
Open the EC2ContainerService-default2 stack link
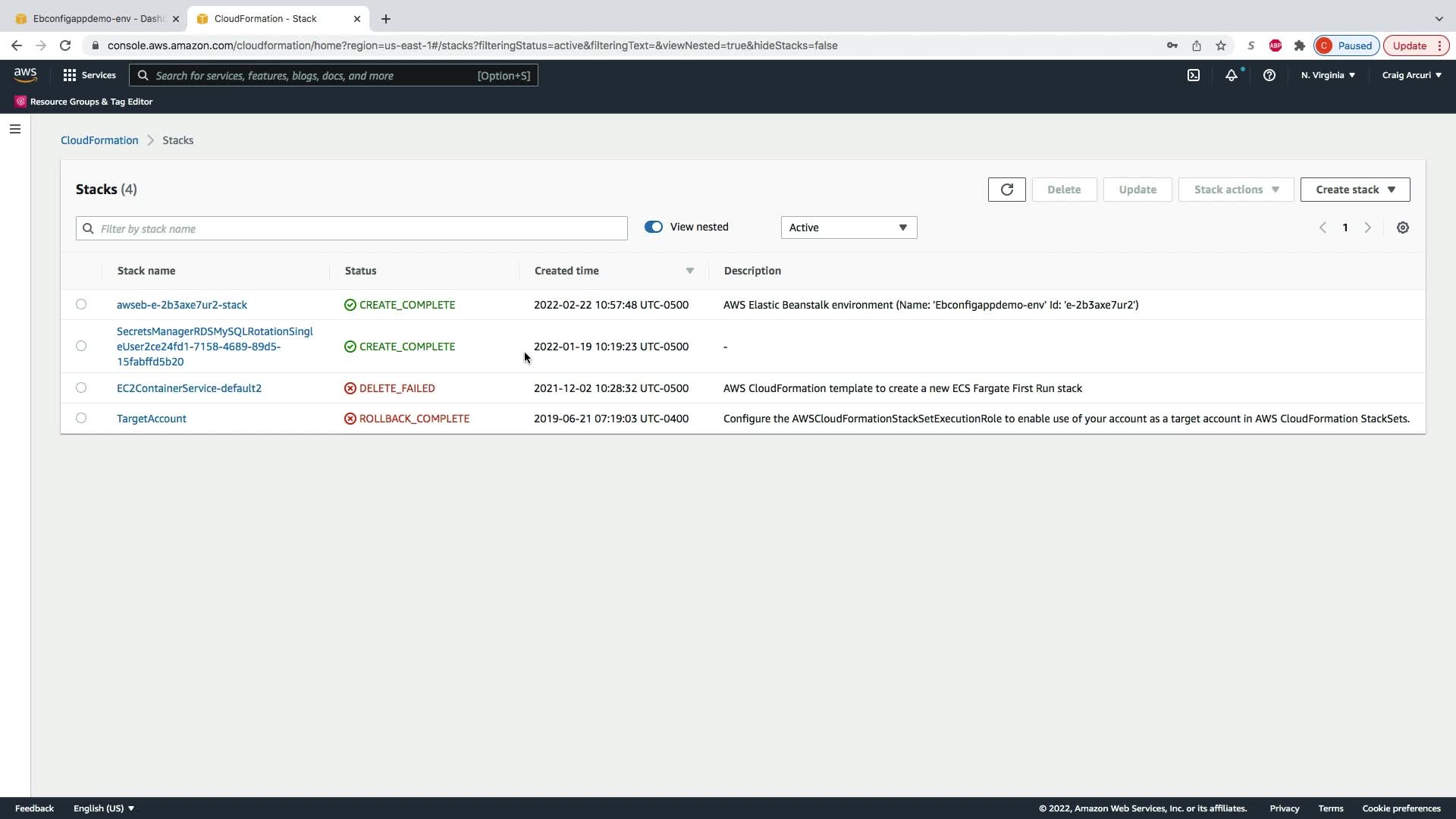point(189,388)
